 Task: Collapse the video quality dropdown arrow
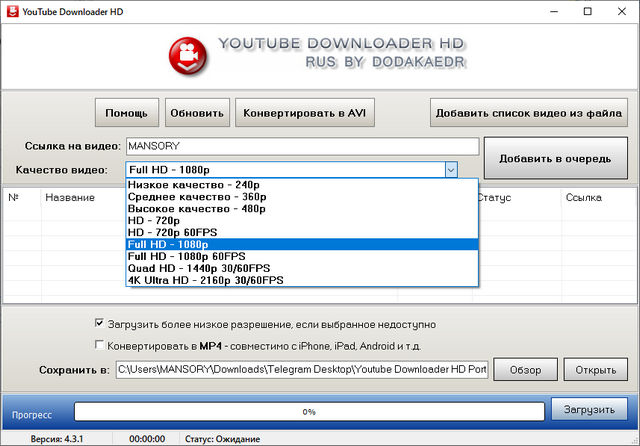[451, 170]
